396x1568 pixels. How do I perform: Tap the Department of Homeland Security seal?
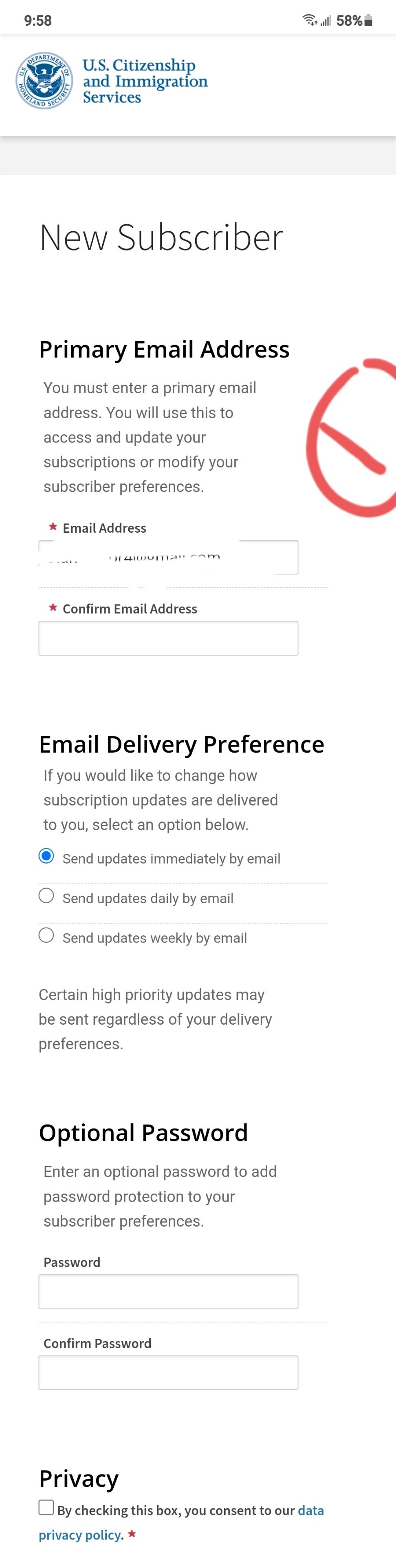pyautogui.click(x=44, y=80)
